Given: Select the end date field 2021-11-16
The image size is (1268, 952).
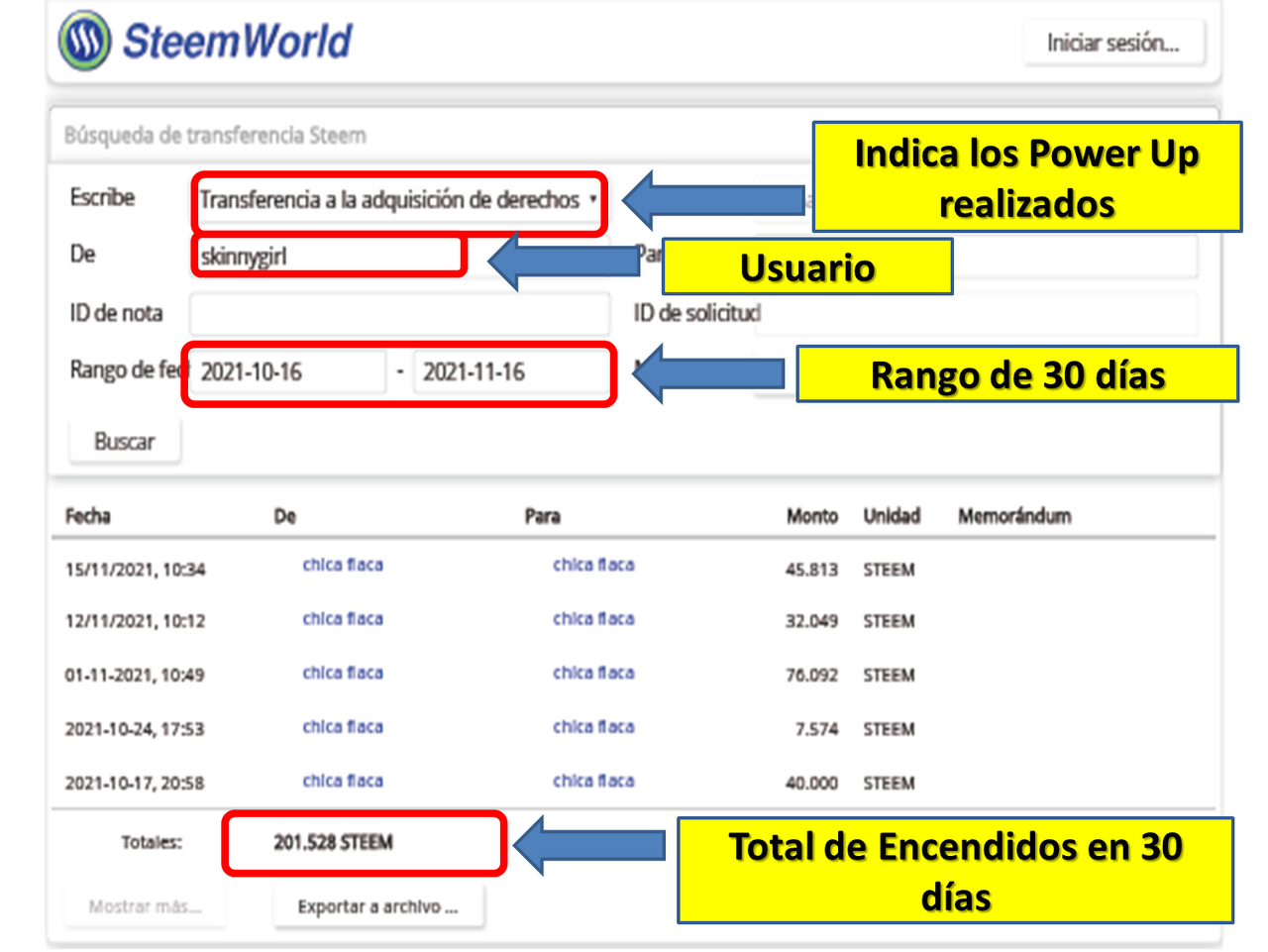Looking at the screenshot, I should pyautogui.click(x=510, y=372).
